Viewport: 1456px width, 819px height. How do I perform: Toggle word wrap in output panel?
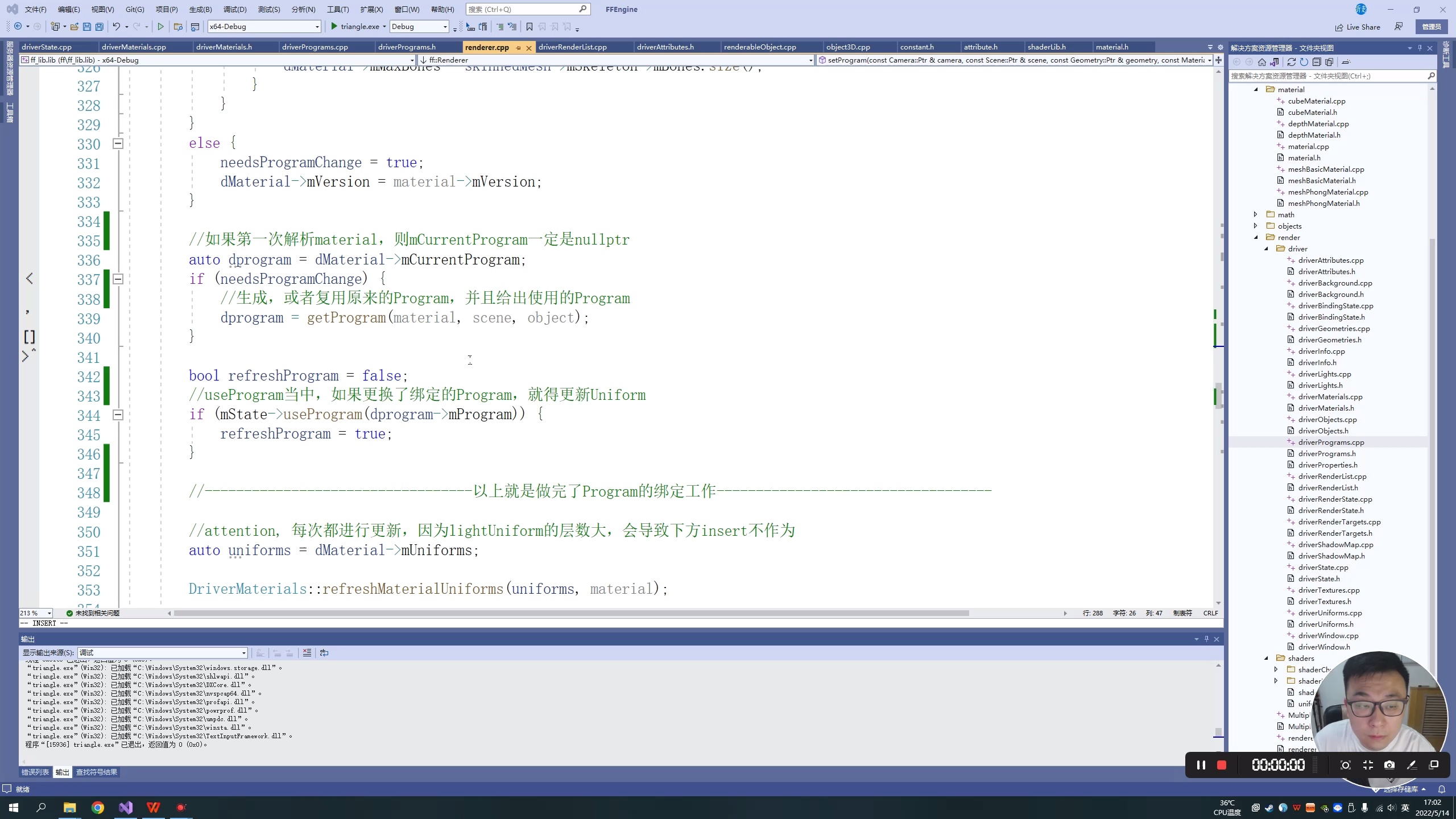(x=324, y=653)
